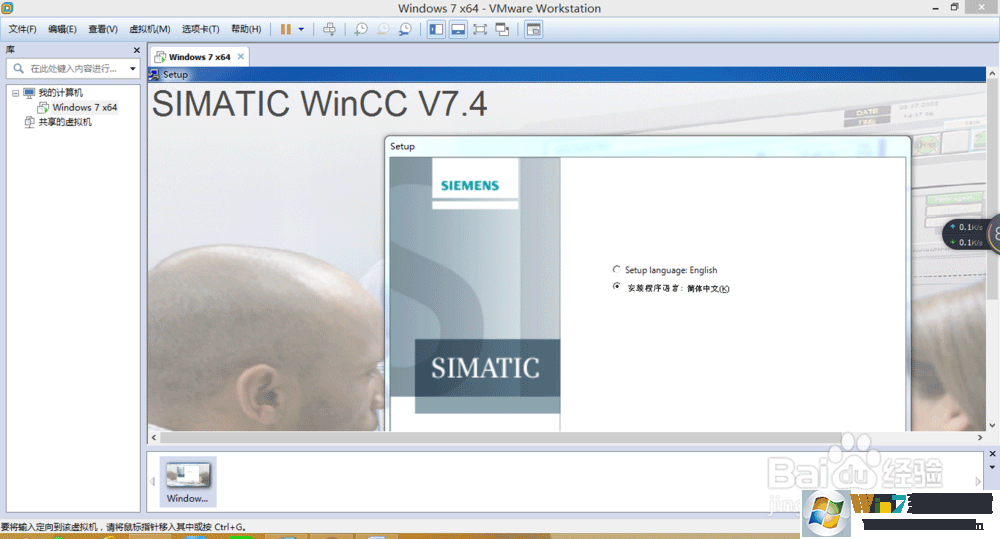Image resolution: width=1000 pixels, height=539 pixels.
Task: Enter full screen mode icon
Action: 480,30
